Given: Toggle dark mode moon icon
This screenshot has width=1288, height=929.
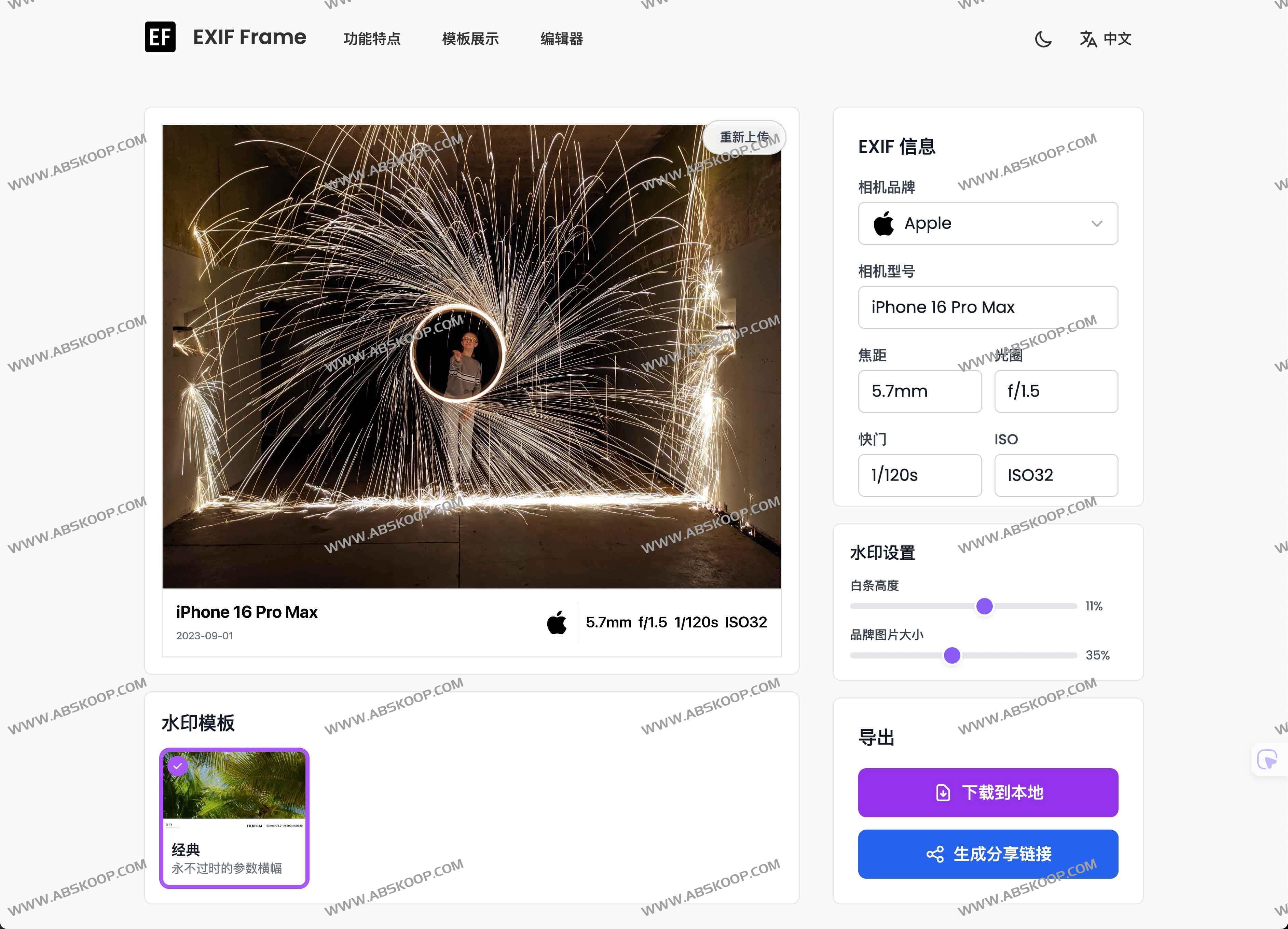Looking at the screenshot, I should tap(1043, 39).
